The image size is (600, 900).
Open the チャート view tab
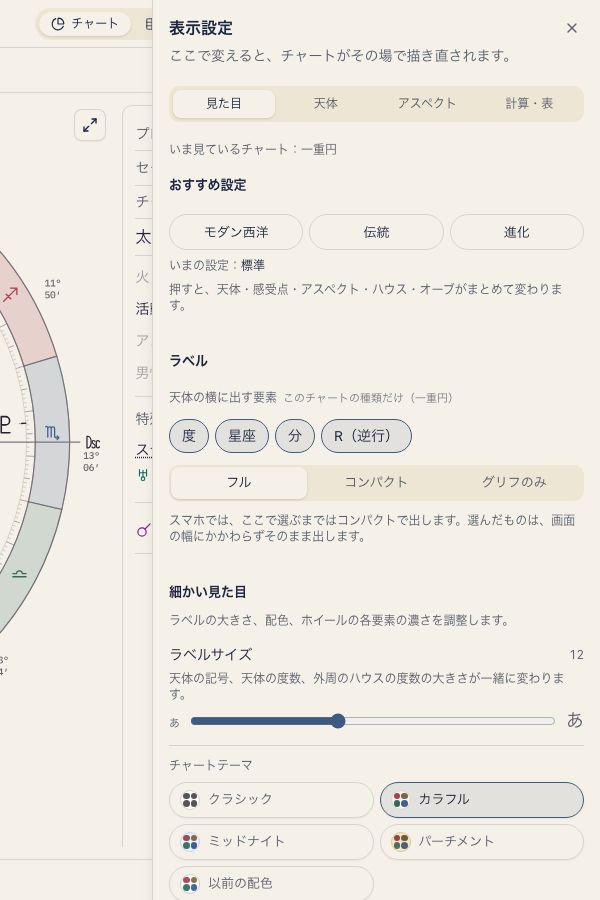pos(84,24)
